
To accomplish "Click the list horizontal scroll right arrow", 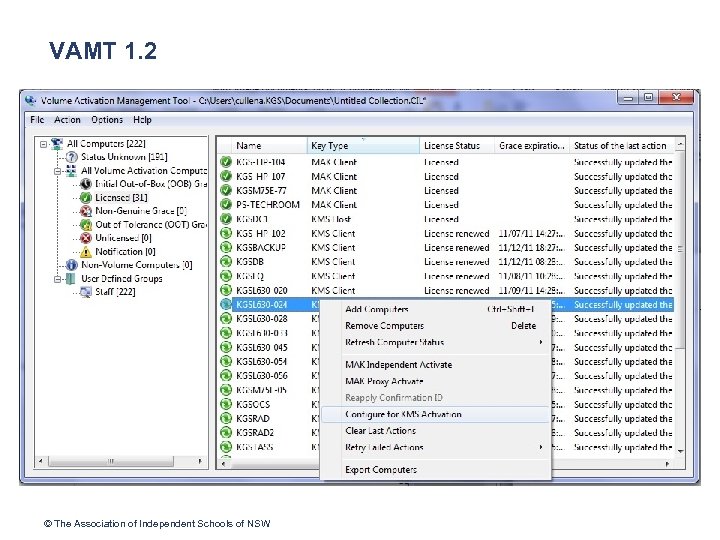I will coord(668,464).
